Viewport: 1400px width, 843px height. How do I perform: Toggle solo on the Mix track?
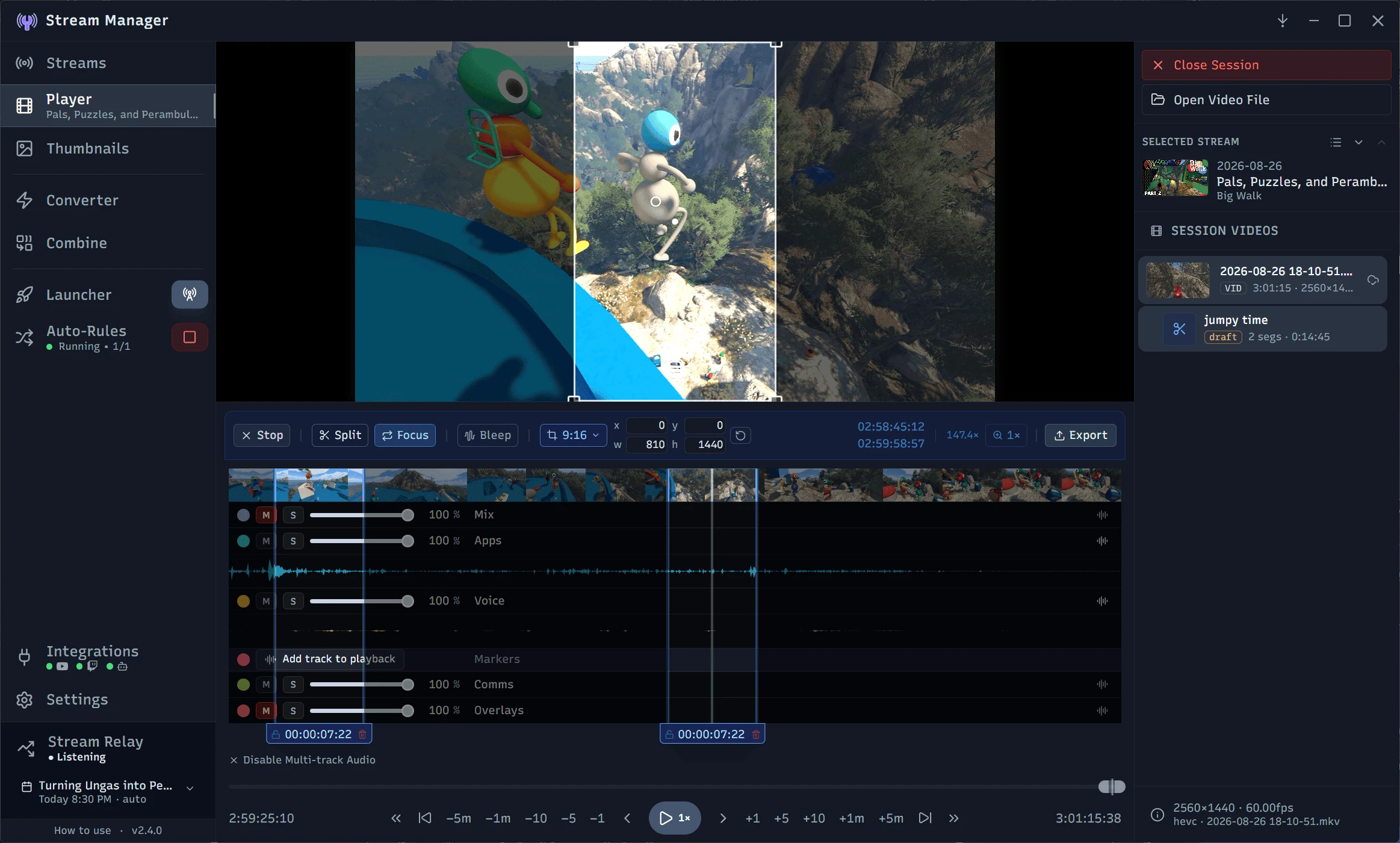293,515
